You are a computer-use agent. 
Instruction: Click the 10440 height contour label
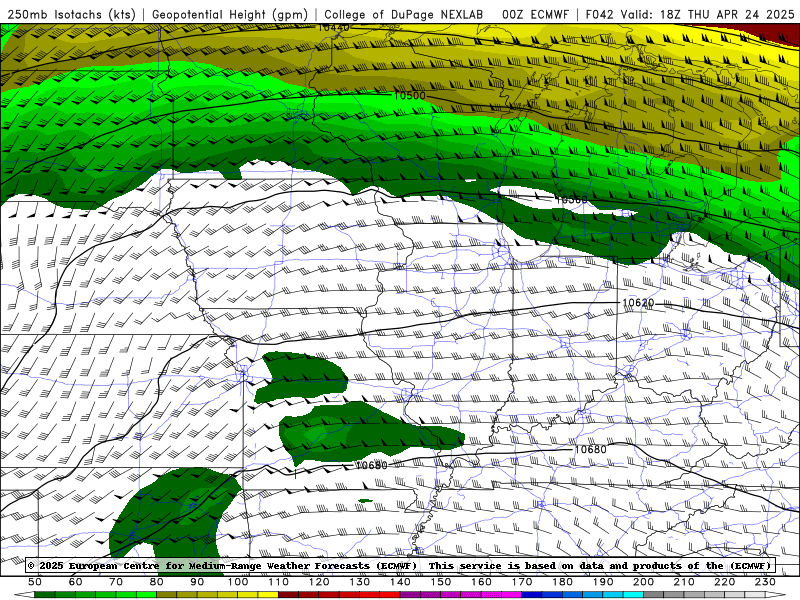click(x=334, y=27)
